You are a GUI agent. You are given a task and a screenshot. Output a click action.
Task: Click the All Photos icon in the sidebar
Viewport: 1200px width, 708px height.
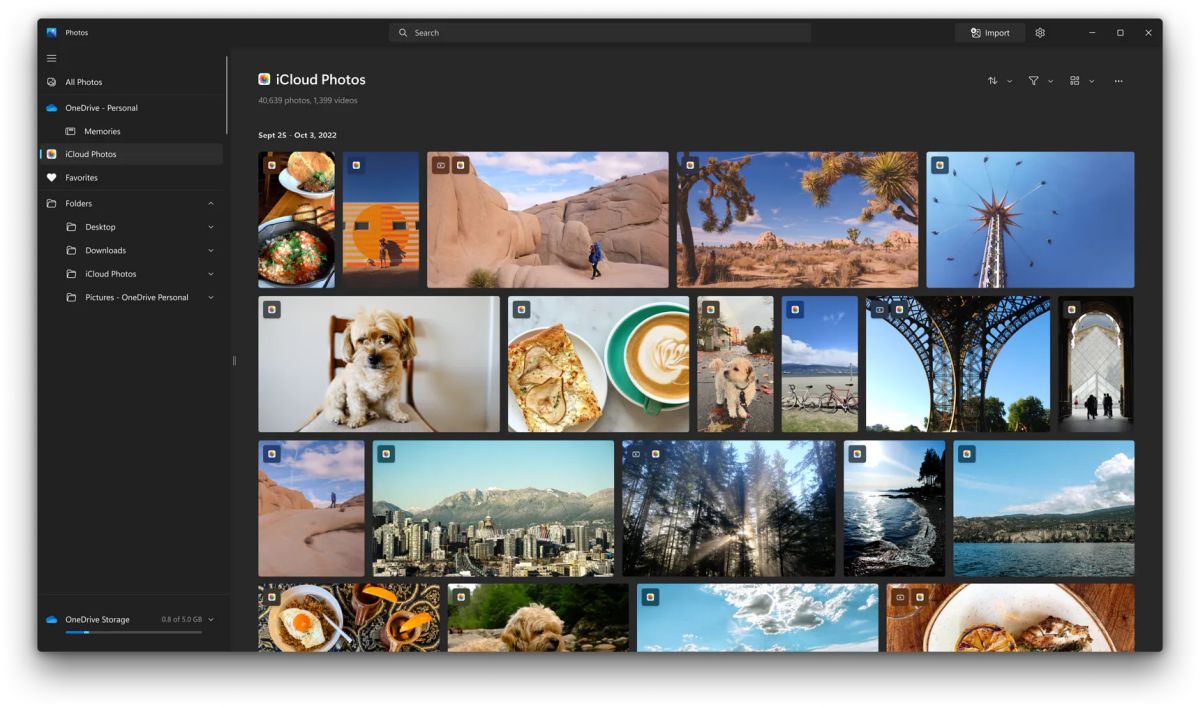coord(53,84)
